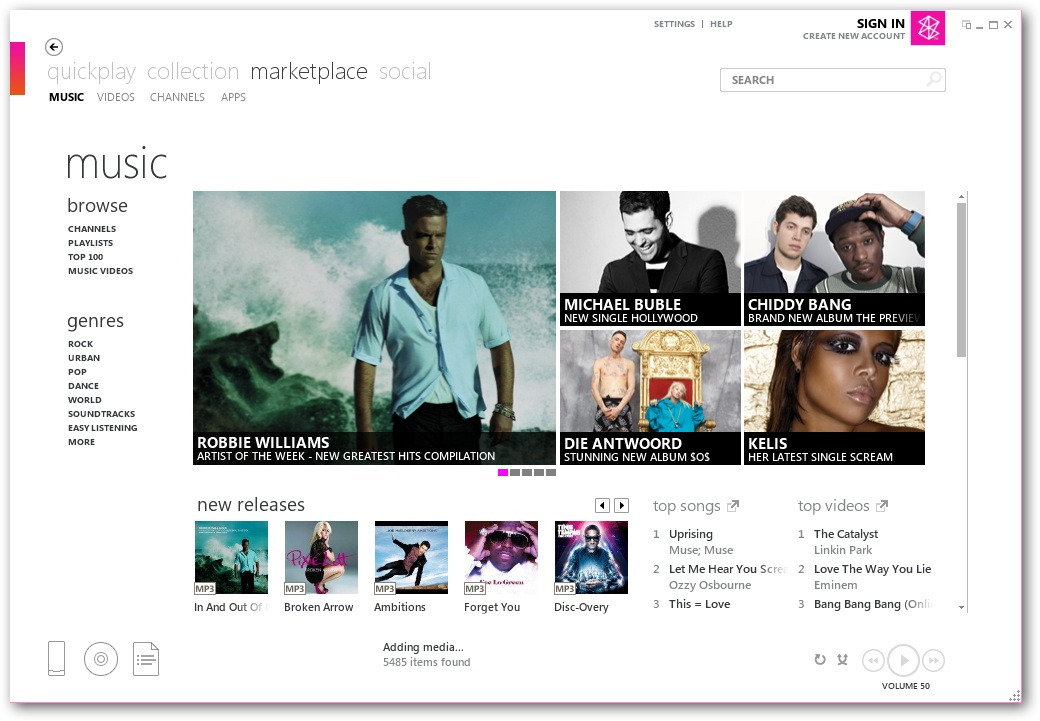Go back using the back arrow icon
1040x721 pixels.
(54, 46)
